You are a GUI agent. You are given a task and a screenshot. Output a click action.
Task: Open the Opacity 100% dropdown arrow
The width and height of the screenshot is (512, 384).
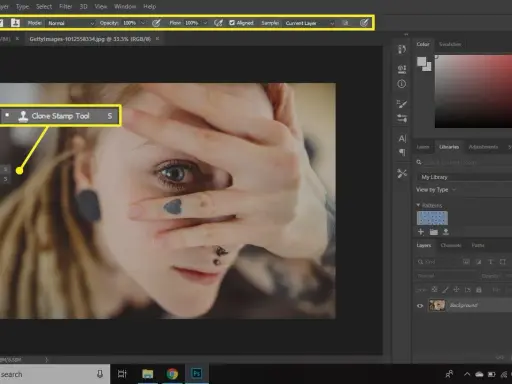click(x=143, y=23)
